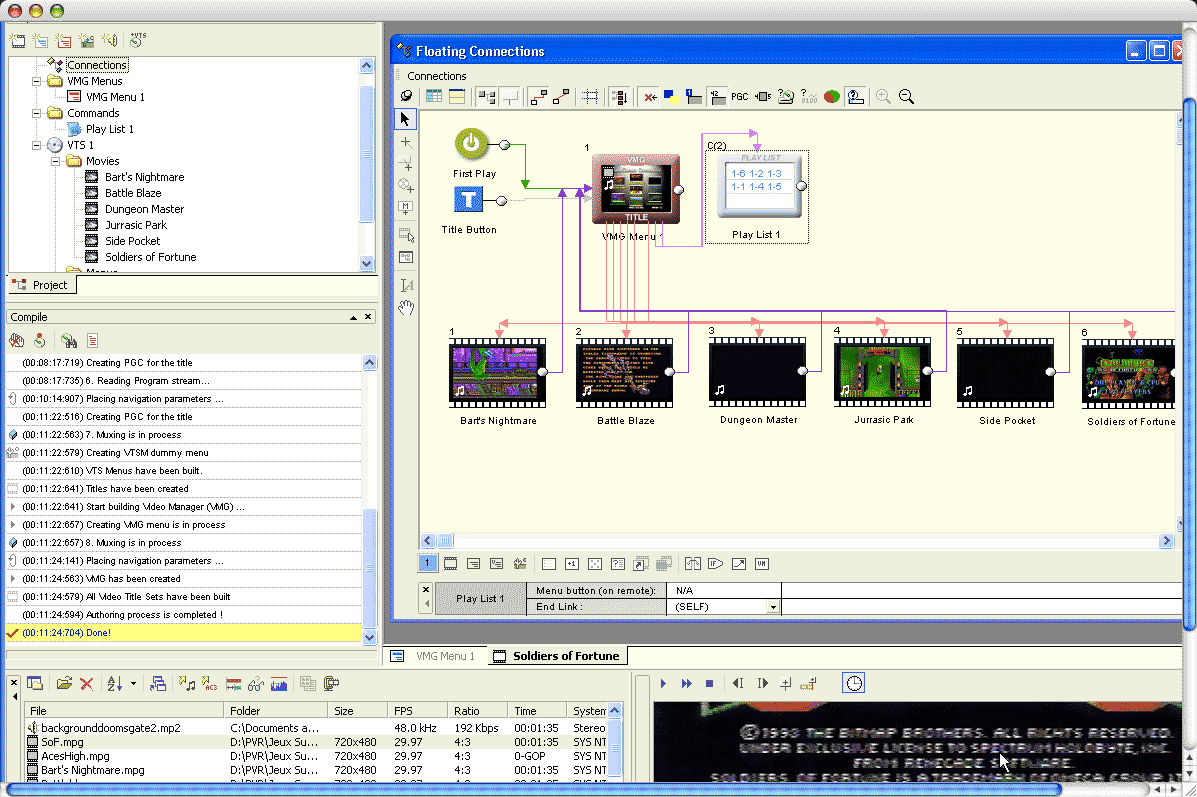The image size is (1197, 797).
Task: Select the Battle Blaze movie thumbnail
Action: pyautogui.click(x=624, y=373)
